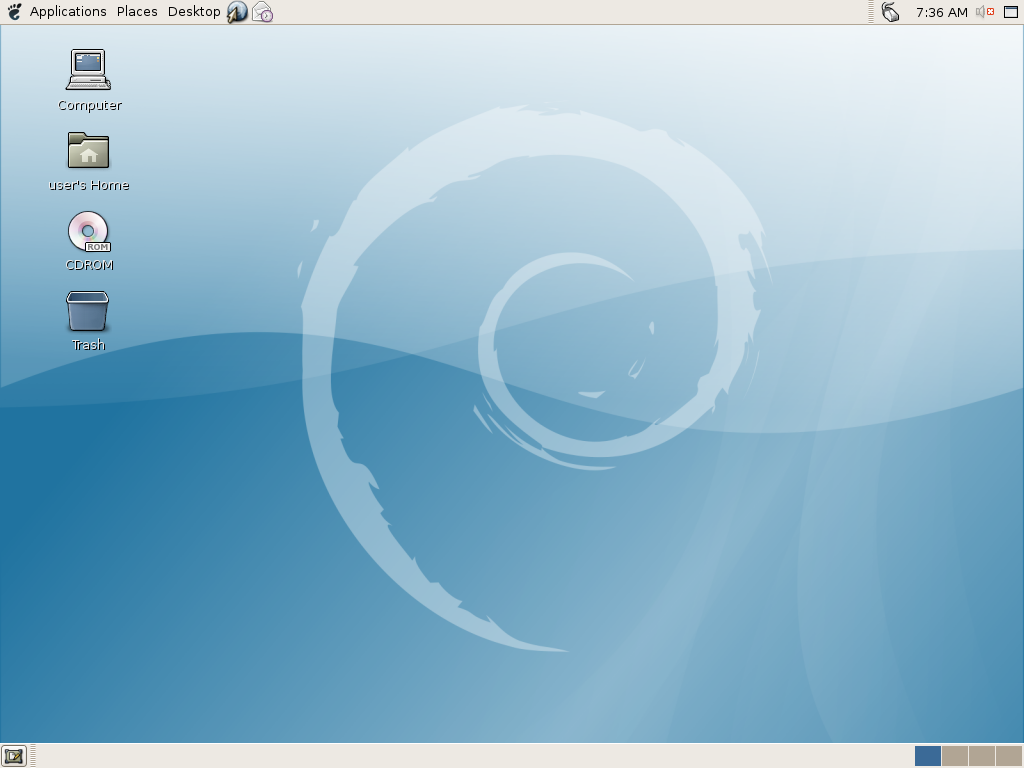Toggle the Show Desktop button
The height and width of the screenshot is (768, 1024).
click(13, 756)
